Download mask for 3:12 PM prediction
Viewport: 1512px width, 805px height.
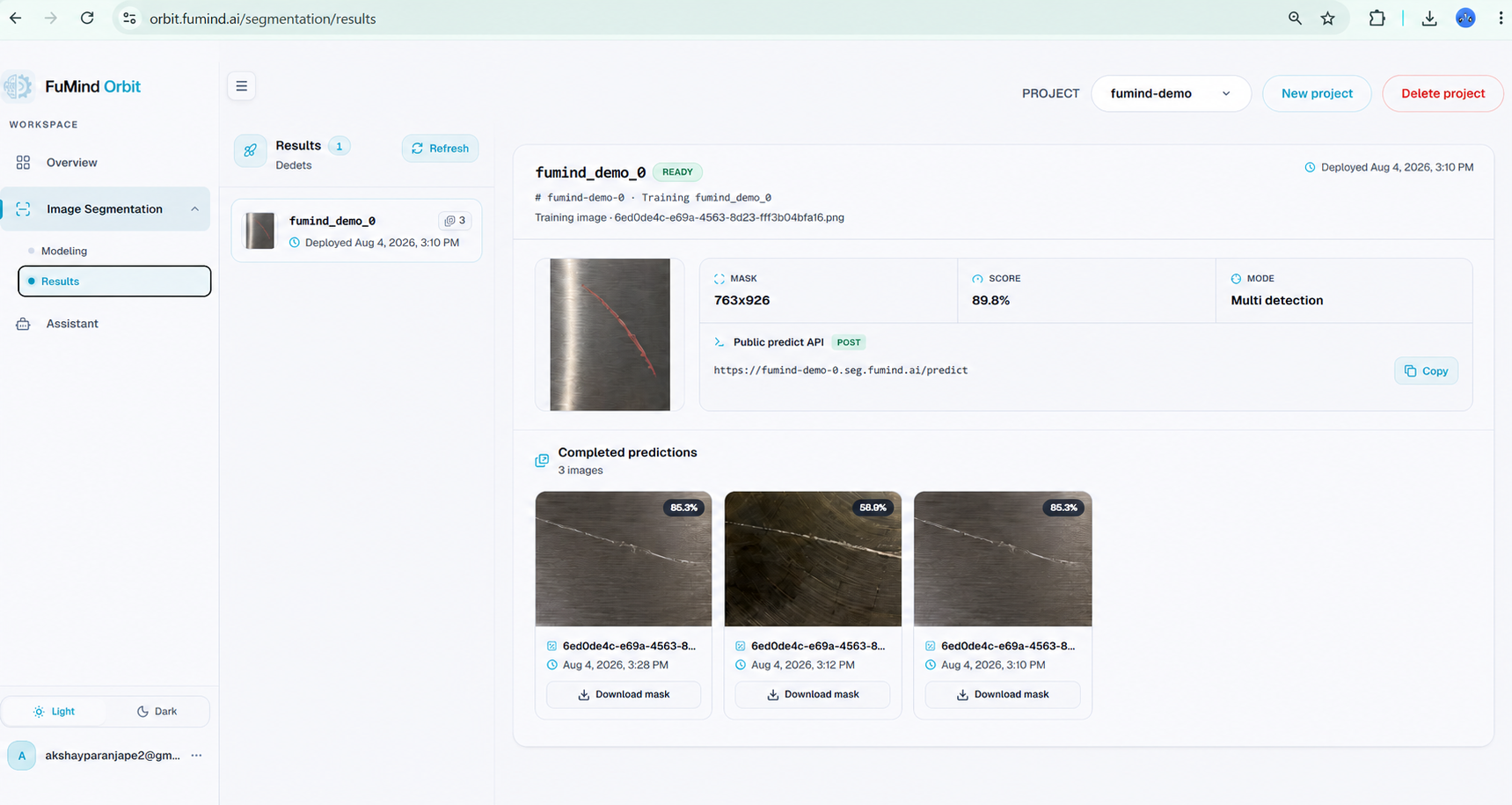tap(813, 695)
